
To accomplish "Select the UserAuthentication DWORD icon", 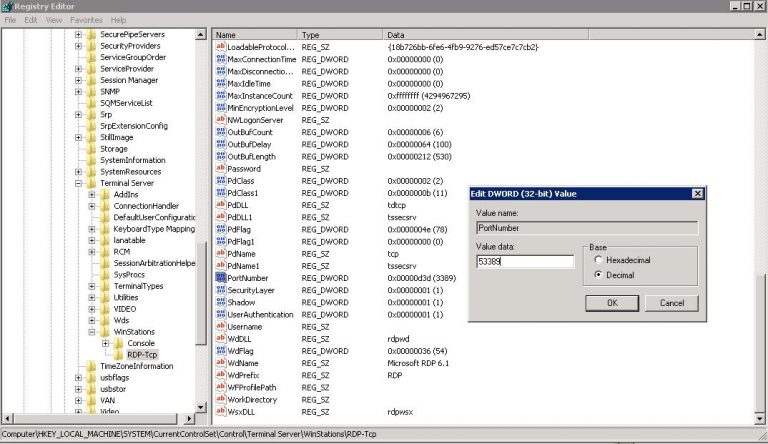I will (220, 314).
